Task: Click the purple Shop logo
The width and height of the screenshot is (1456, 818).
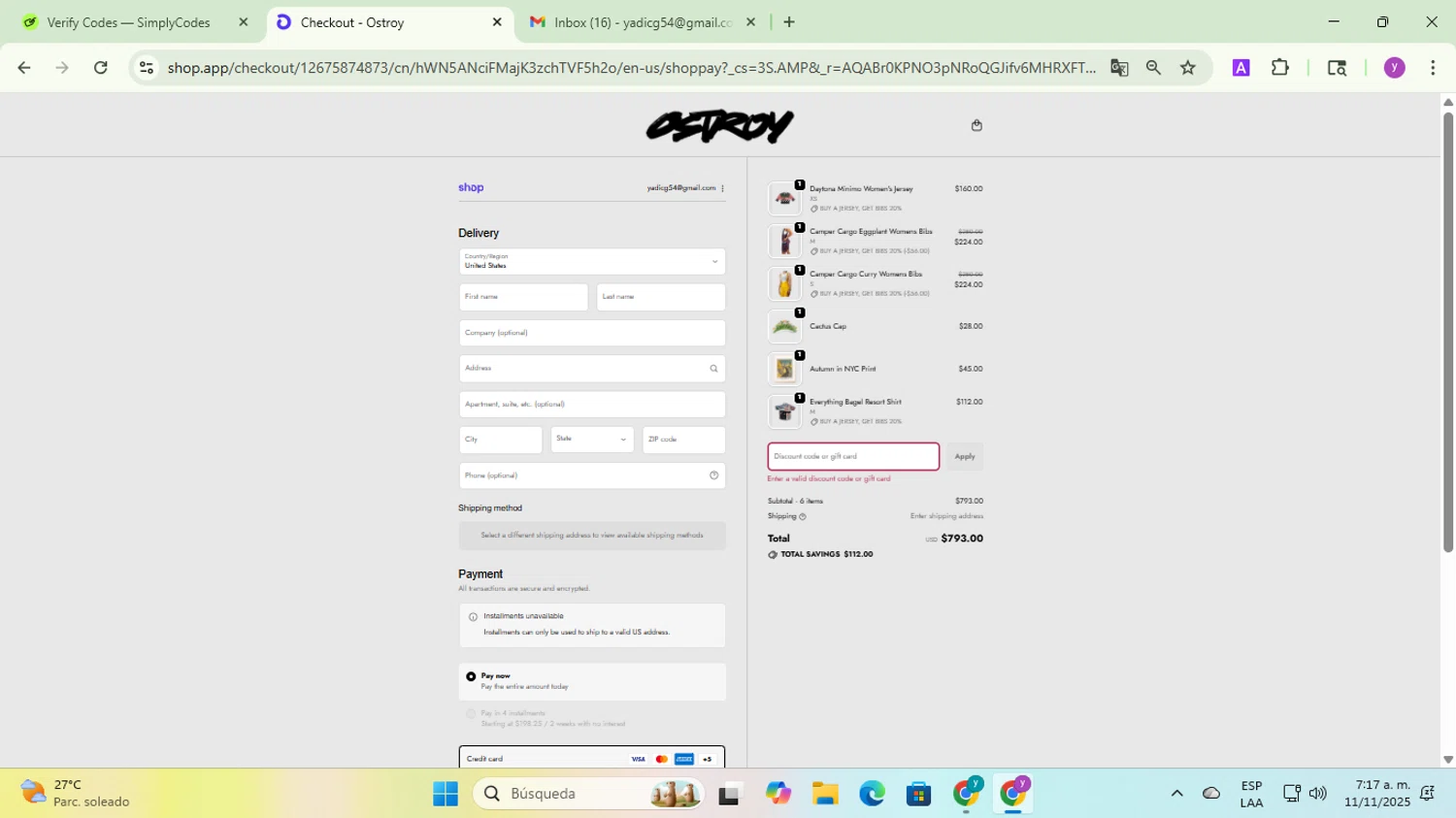Action: coord(471,187)
